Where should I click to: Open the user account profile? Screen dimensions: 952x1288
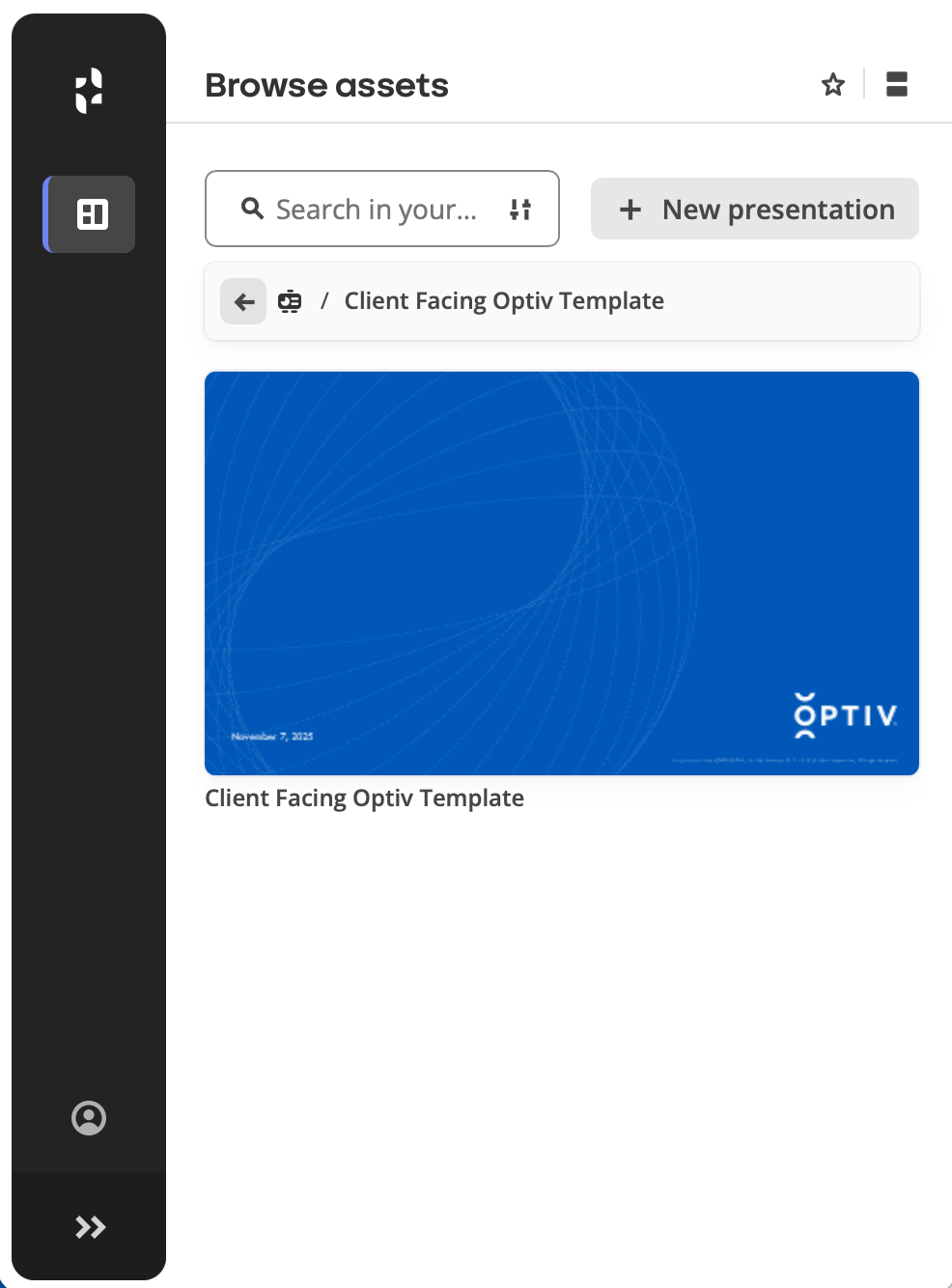tap(89, 1118)
